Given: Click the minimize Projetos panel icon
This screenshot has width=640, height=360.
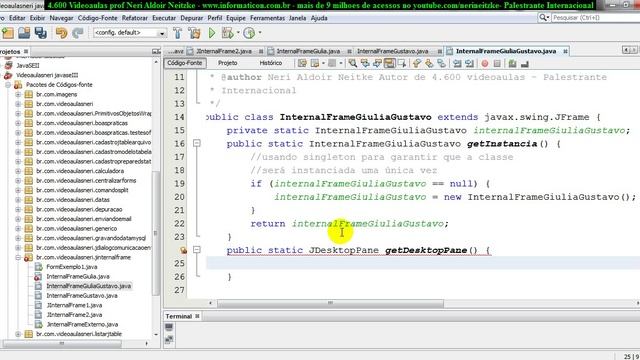Looking at the screenshot, I should point(156,51).
